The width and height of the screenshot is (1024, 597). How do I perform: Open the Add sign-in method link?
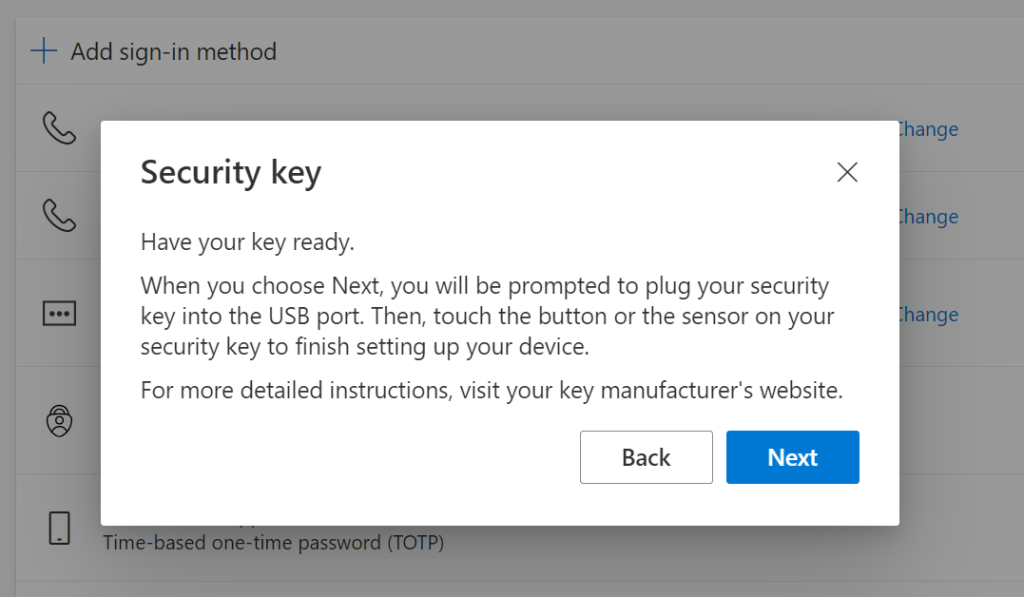[x=173, y=51]
